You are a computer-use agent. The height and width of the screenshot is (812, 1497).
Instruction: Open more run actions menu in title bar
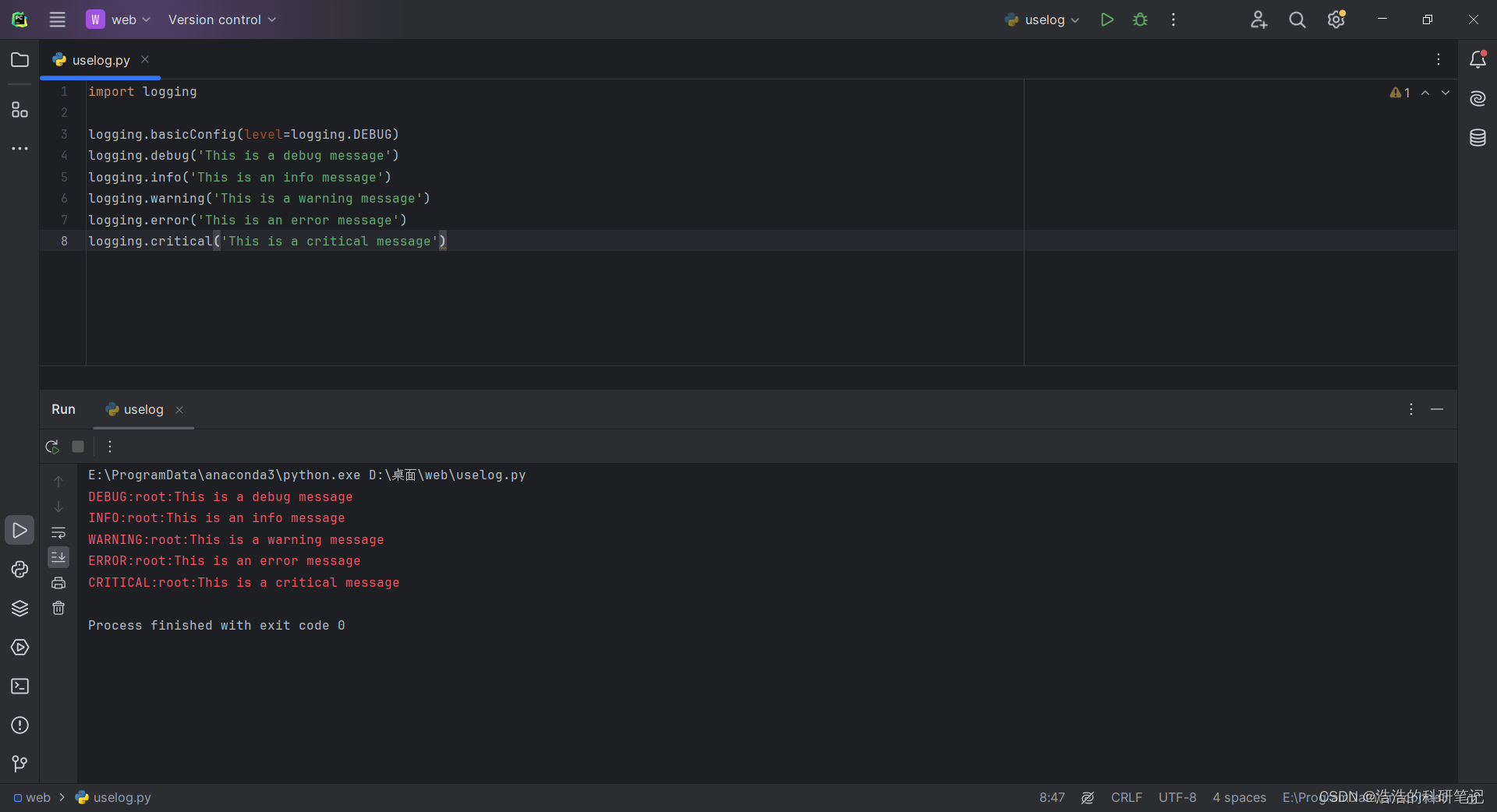click(x=1173, y=19)
